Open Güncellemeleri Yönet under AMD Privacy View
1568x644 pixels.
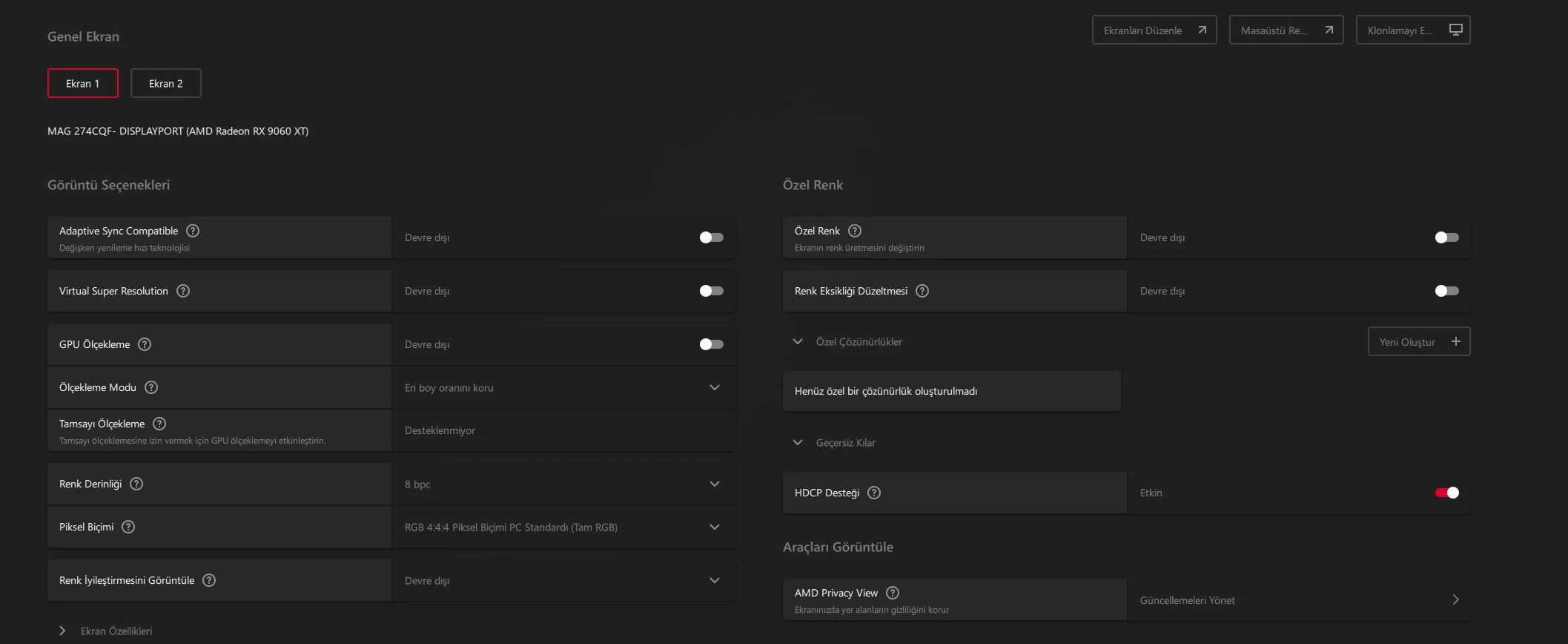(1299, 599)
